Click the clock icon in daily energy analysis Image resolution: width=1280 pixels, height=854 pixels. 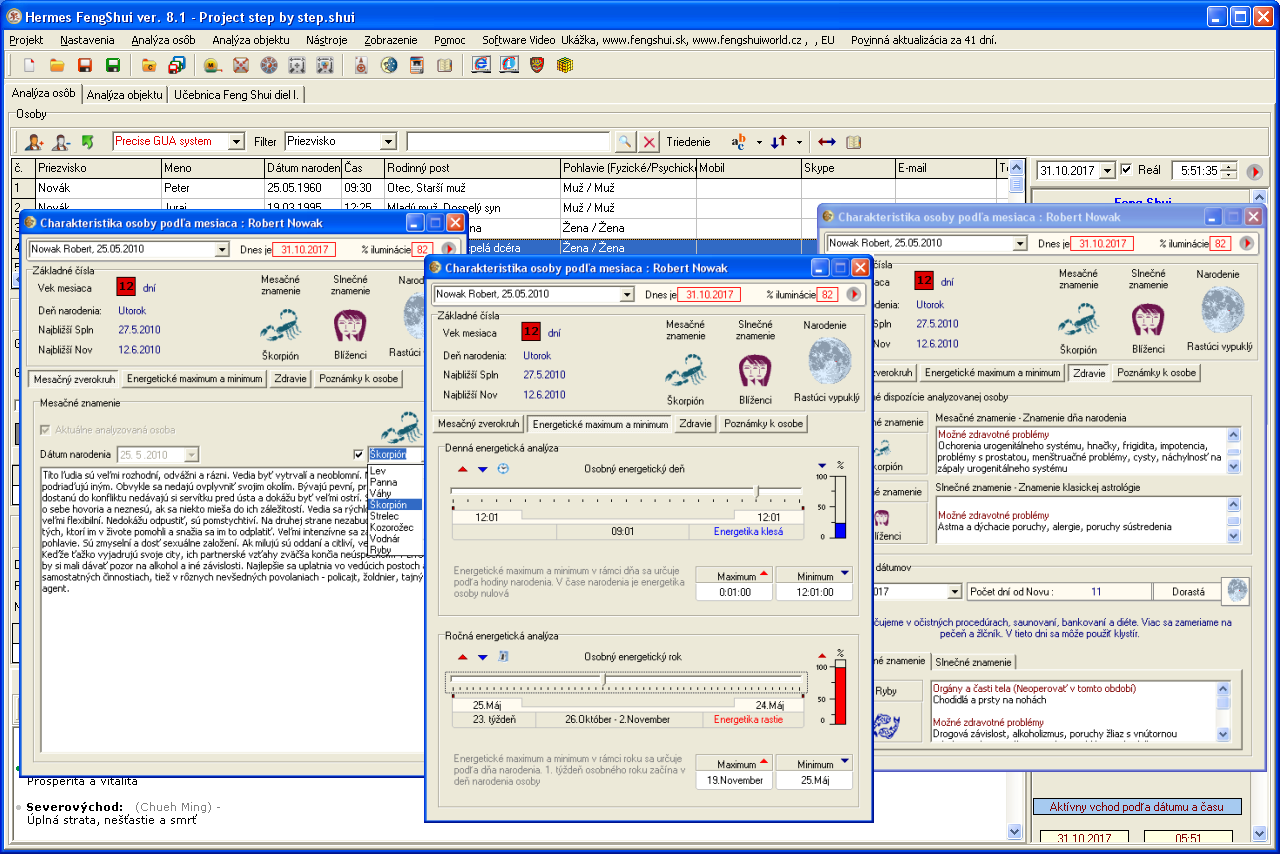pos(502,468)
